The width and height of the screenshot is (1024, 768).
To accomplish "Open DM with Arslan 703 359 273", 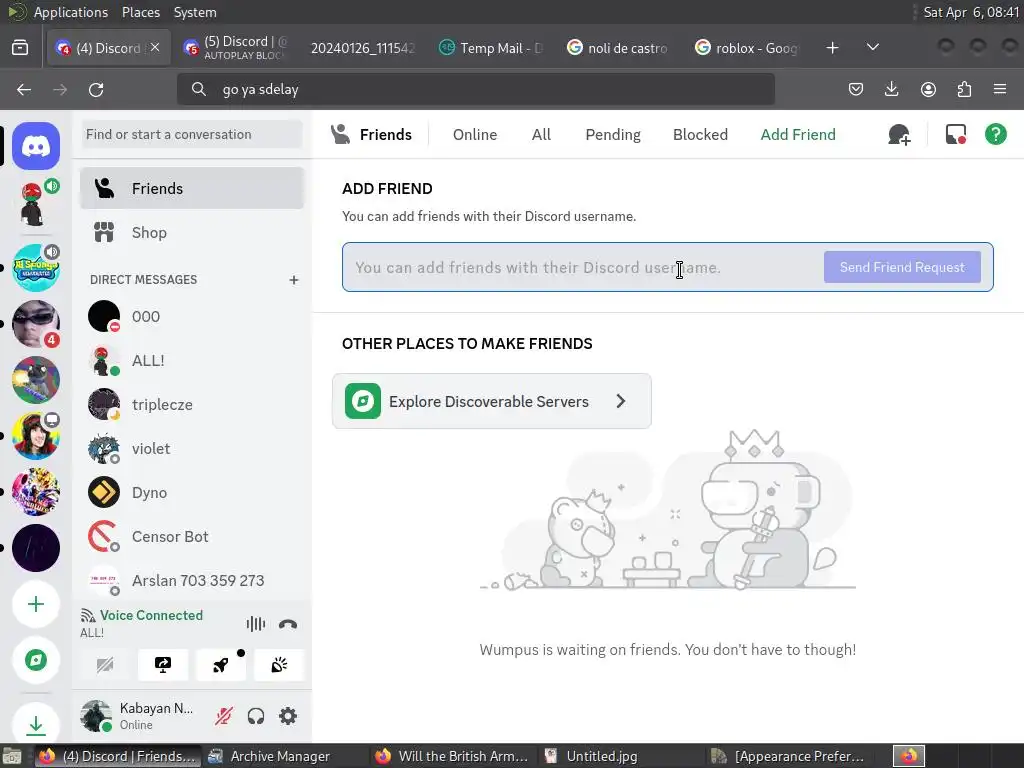I will point(192,581).
